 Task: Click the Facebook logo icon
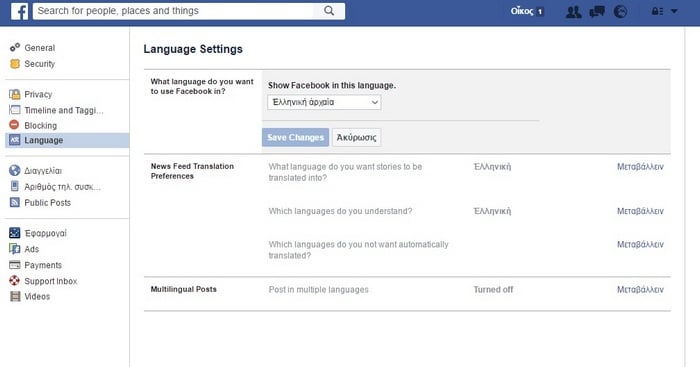pos(19,11)
